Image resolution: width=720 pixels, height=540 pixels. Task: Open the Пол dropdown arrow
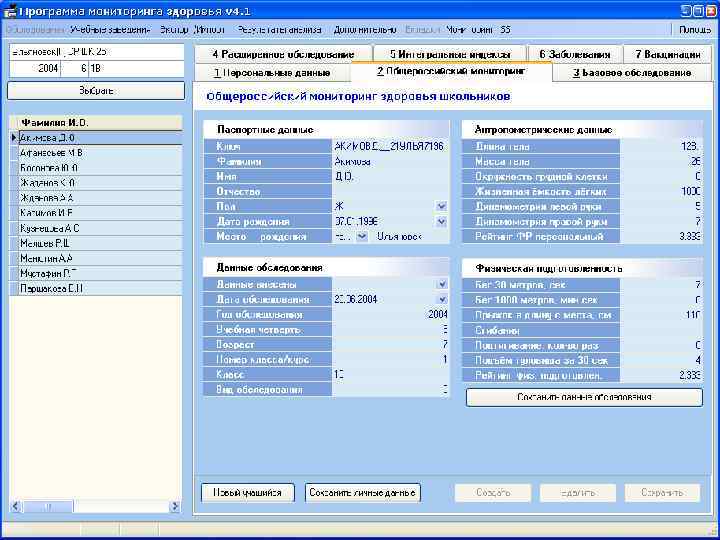coord(441,207)
